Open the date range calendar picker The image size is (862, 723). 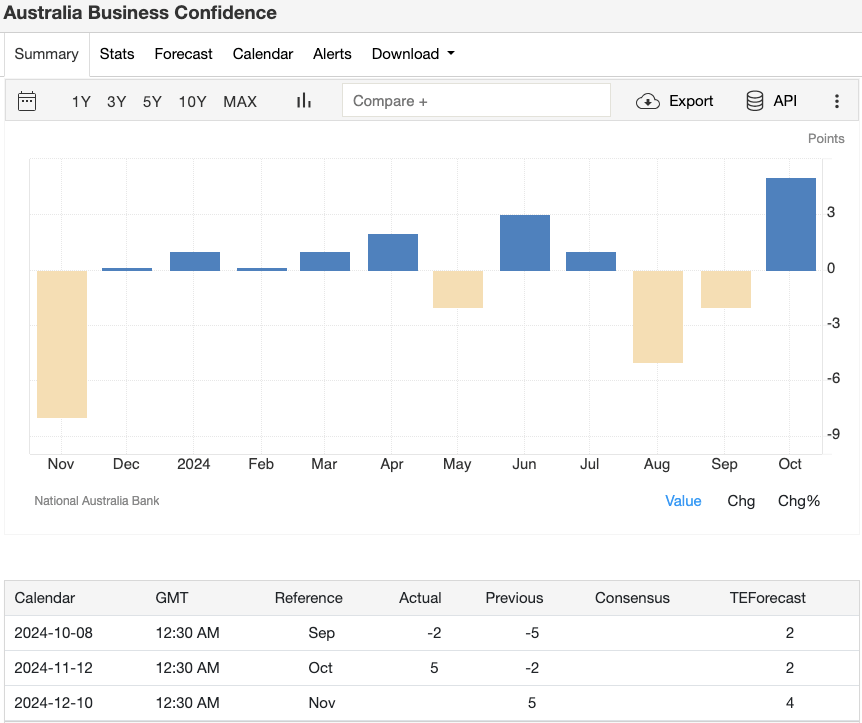(x=27, y=100)
